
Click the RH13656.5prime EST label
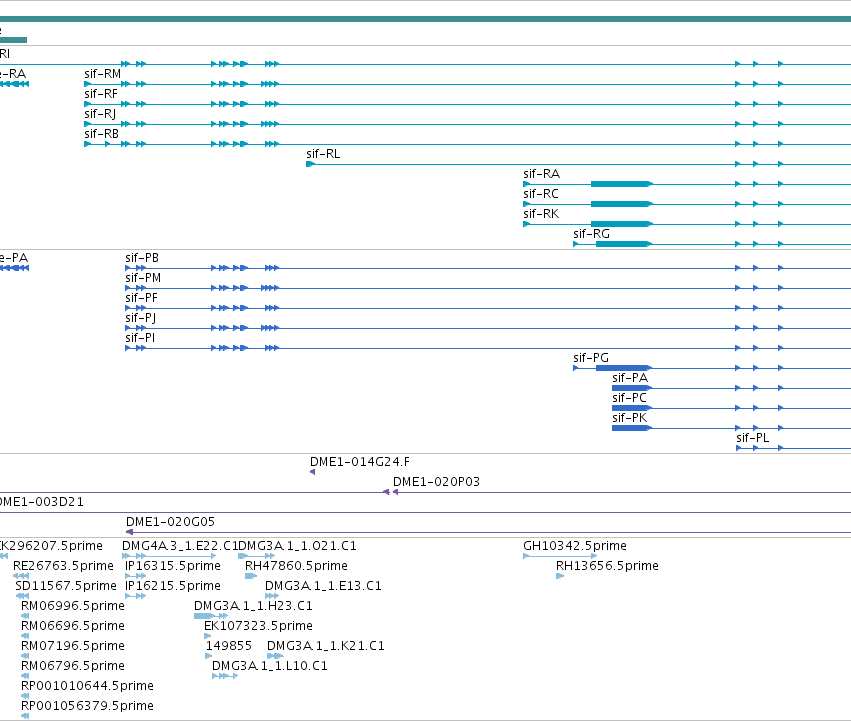pos(607,566)
